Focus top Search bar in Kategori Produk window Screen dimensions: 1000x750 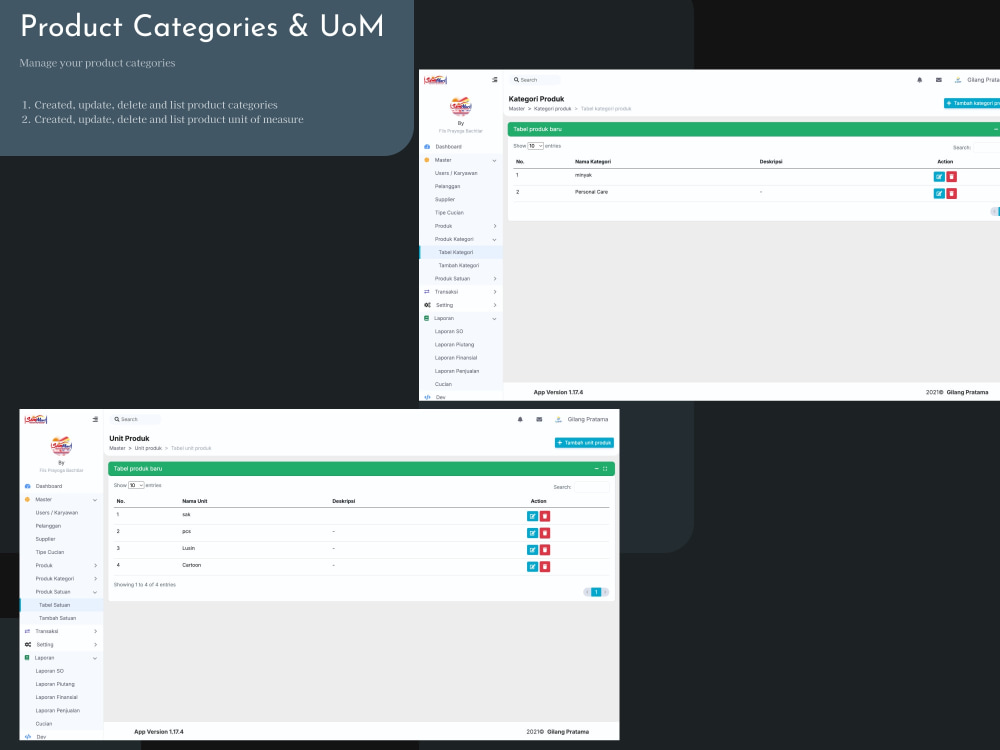535,80
